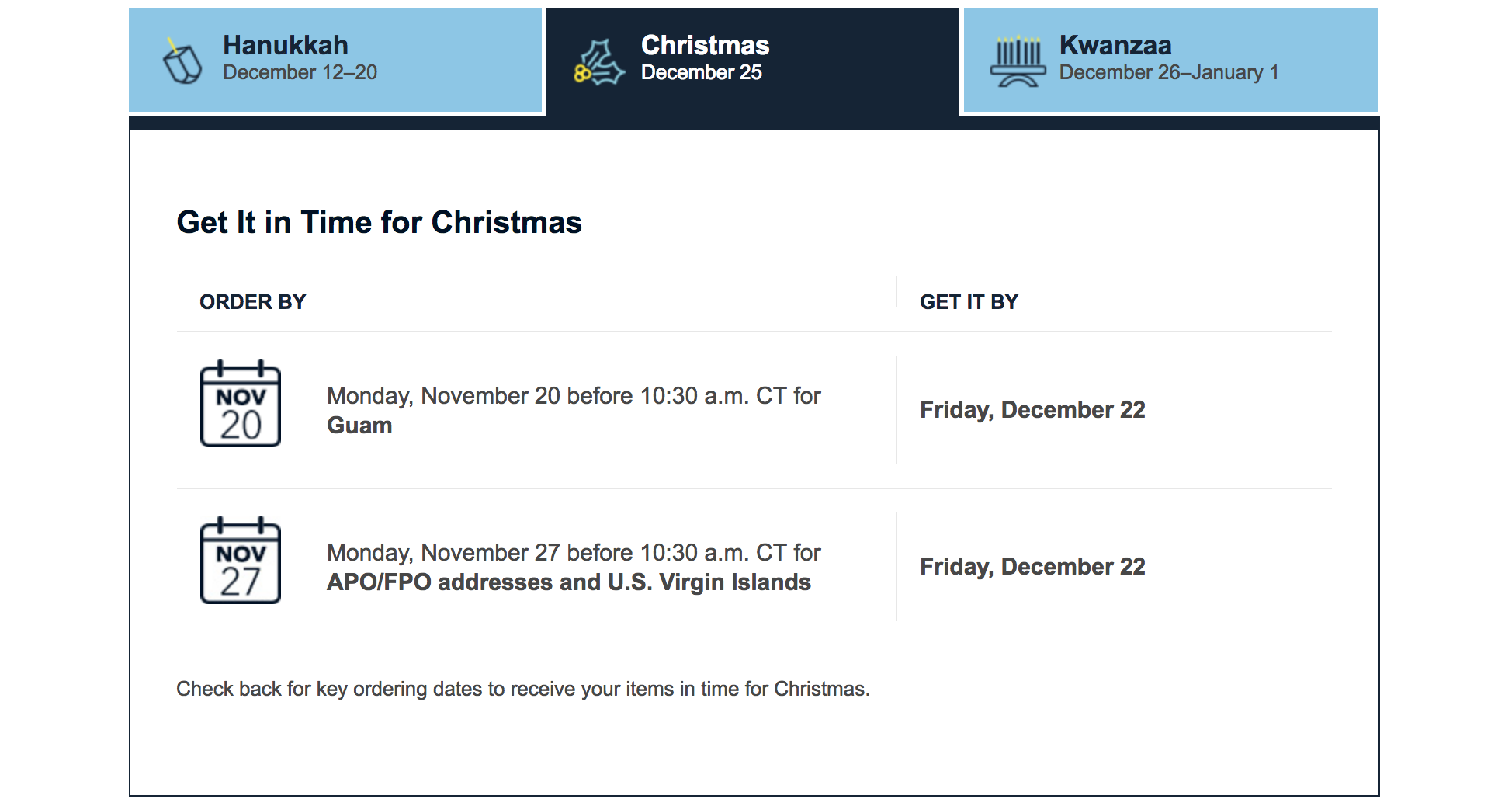Click the NOV 27 calendar icon
This screenshot has height=806, width=1512.
[239, 561]
